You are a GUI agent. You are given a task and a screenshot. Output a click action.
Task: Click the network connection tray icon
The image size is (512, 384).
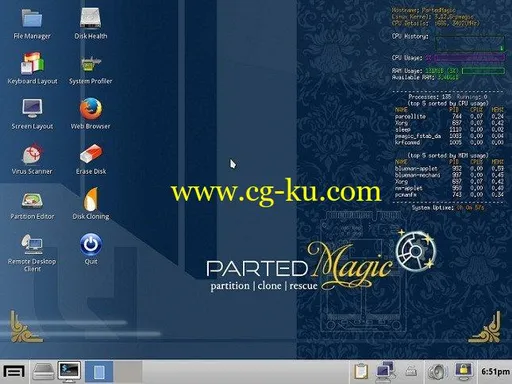point(386,371)
